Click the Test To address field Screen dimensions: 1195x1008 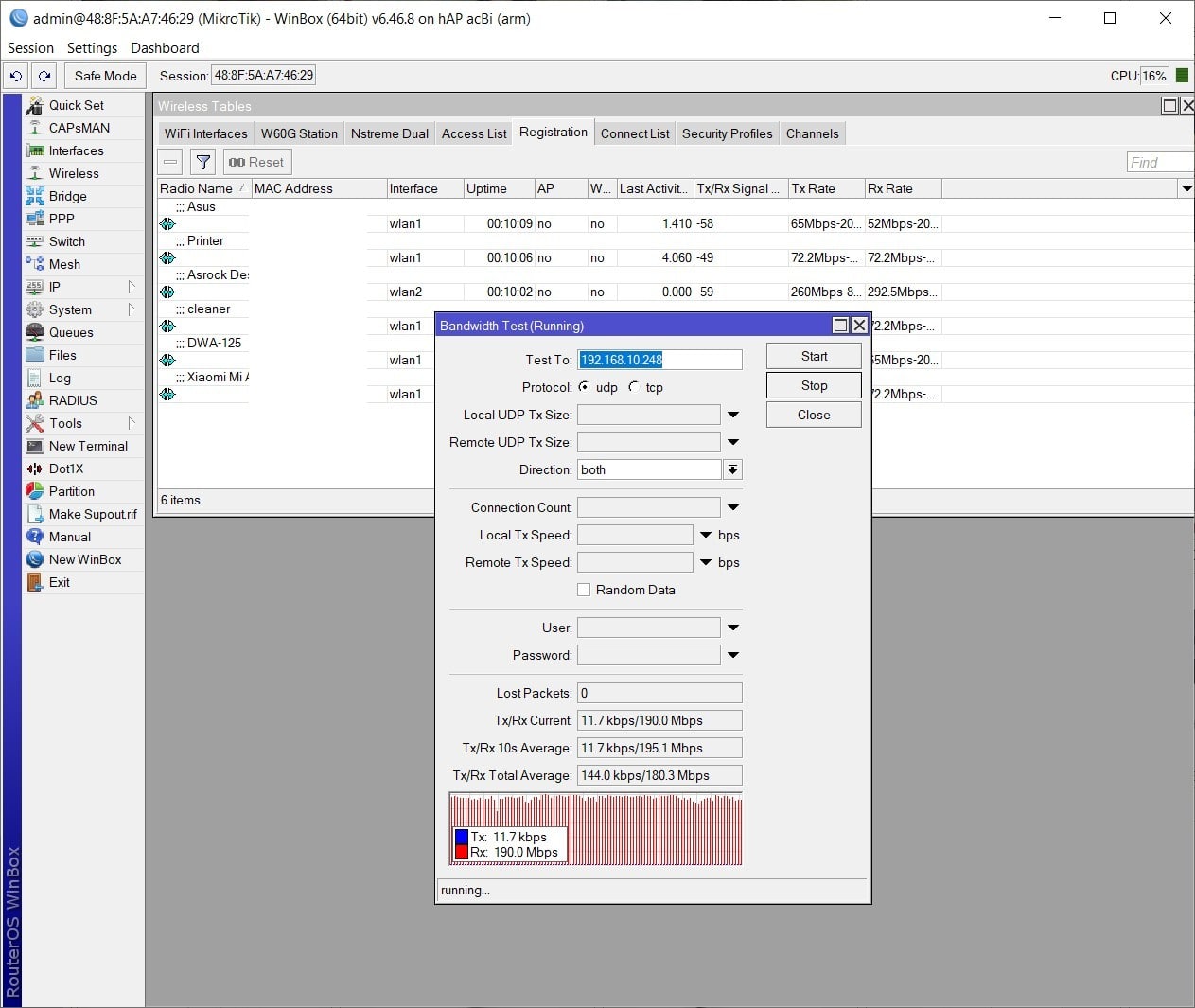click(659, 360)
